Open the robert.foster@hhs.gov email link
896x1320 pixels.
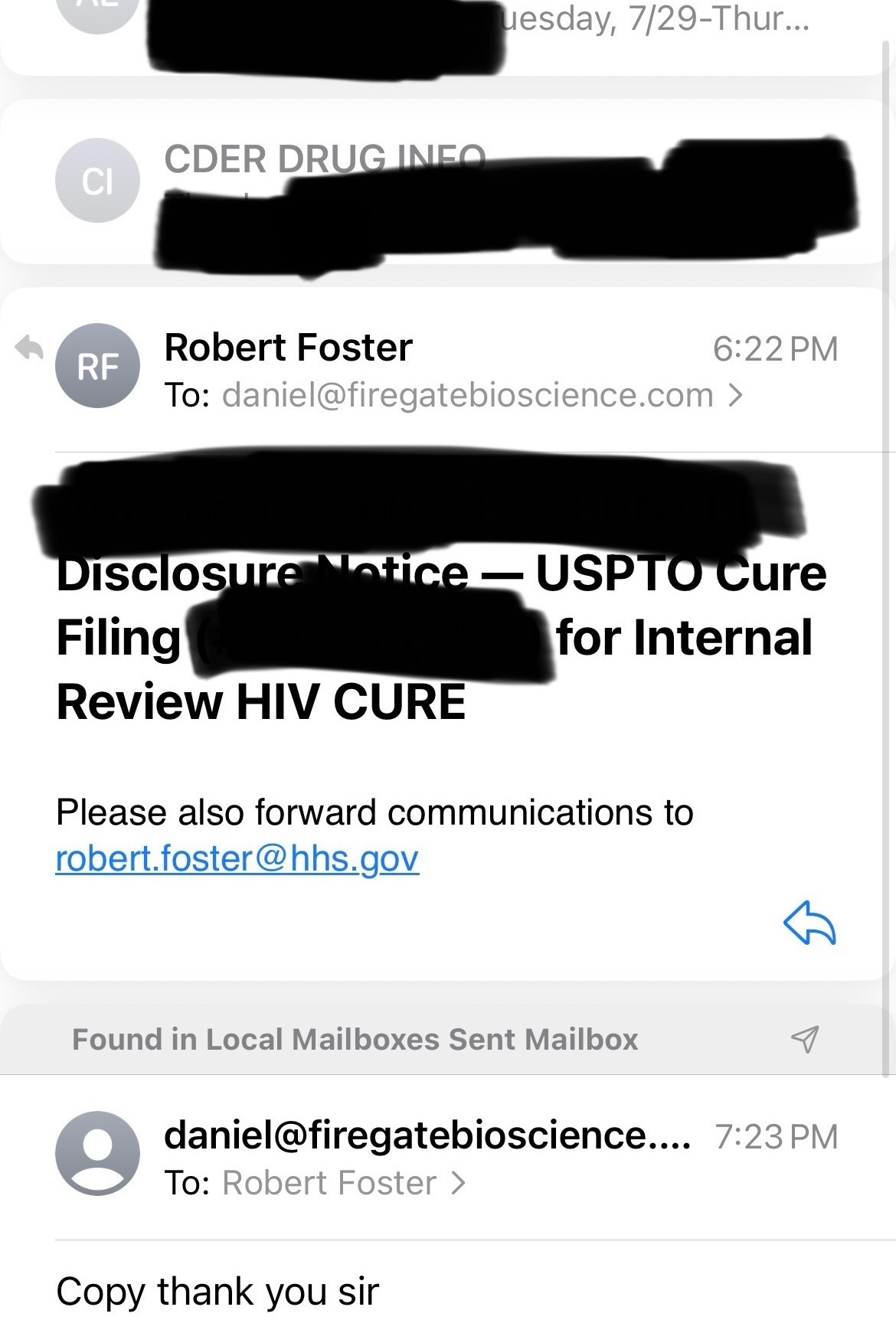[x=237, y=858]
